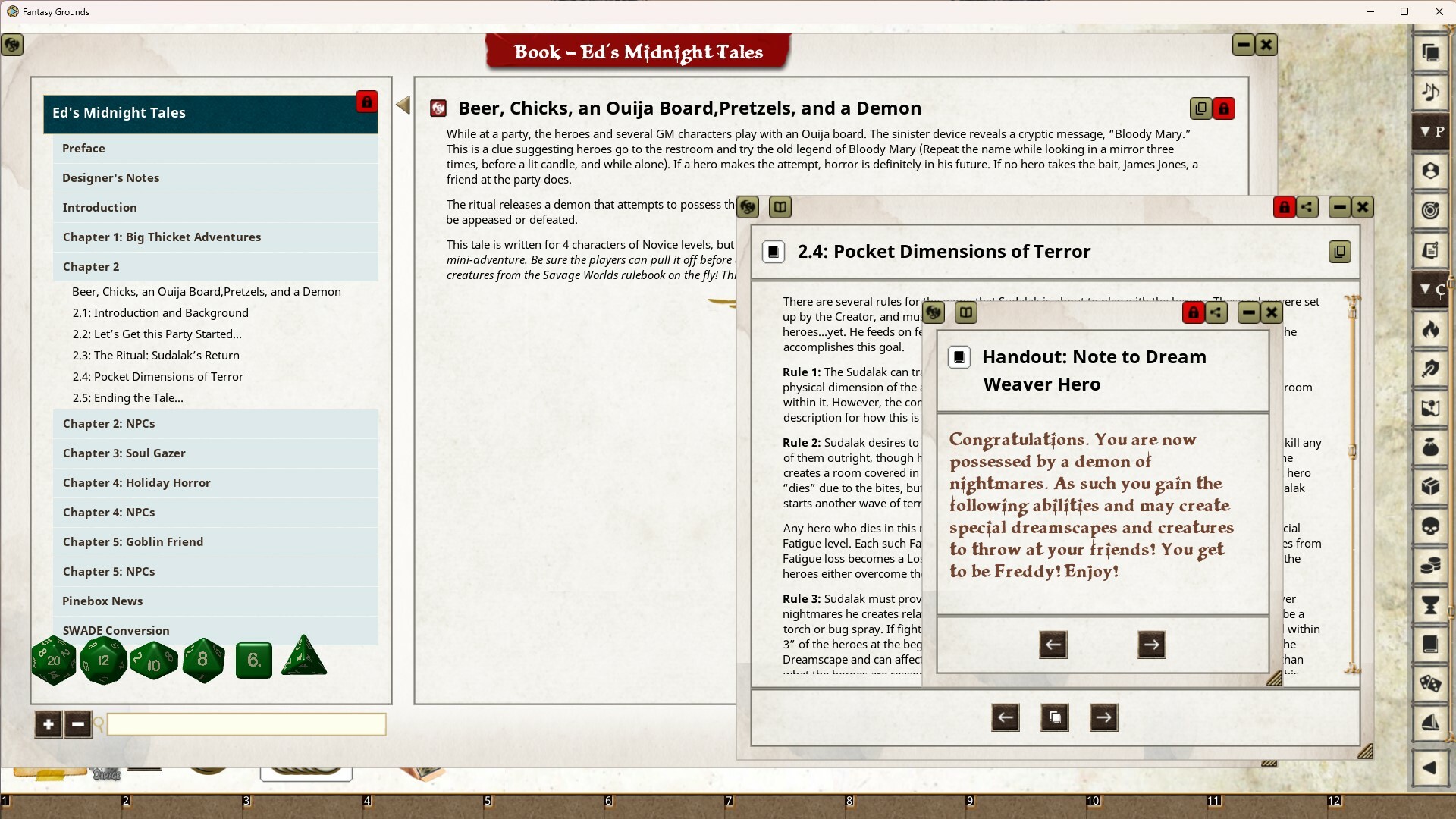Toggle lock on Ed's Midnight Tales contents panel
The image size is (1456, 819).
click(367, 102)
